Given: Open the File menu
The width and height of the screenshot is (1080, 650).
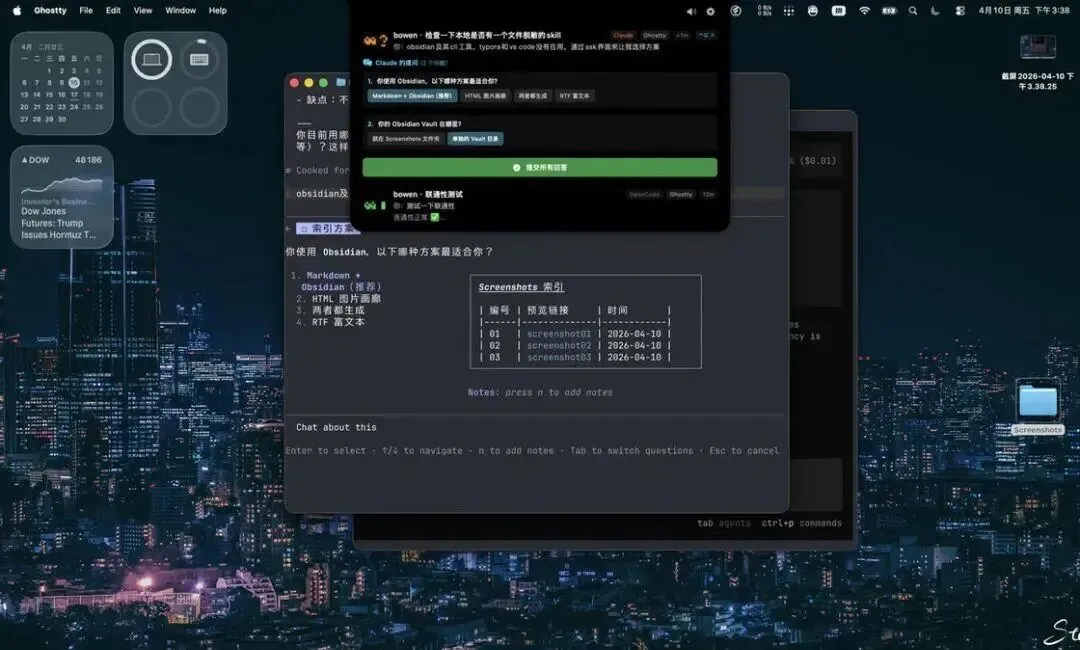Looking at the screenshot, I should 86,10.
